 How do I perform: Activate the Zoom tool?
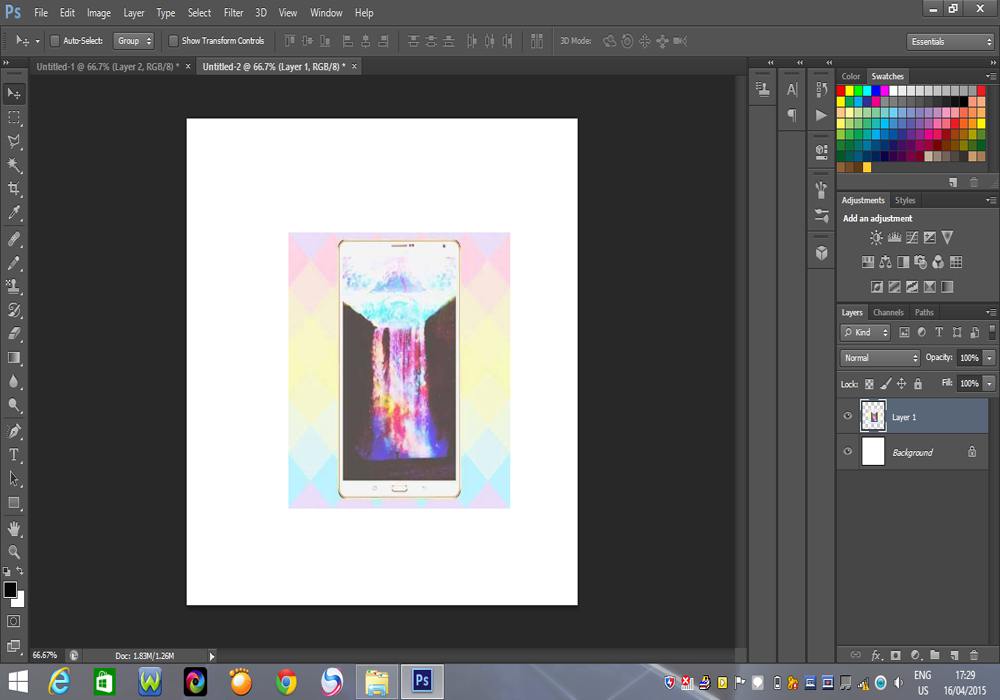tap(14, 552)
